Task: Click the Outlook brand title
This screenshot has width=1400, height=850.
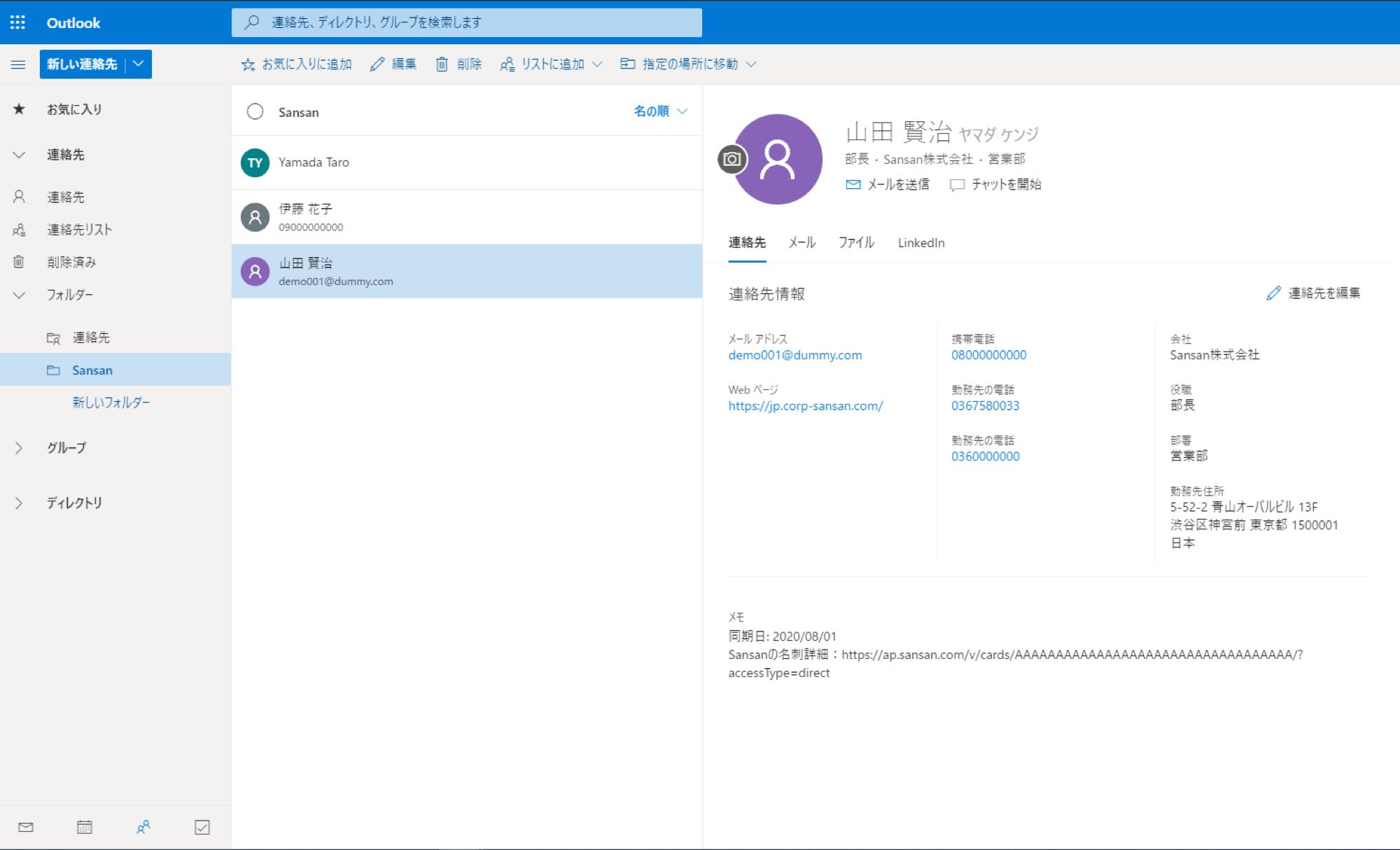Action: pyautogui.click(x=73, y=22)
